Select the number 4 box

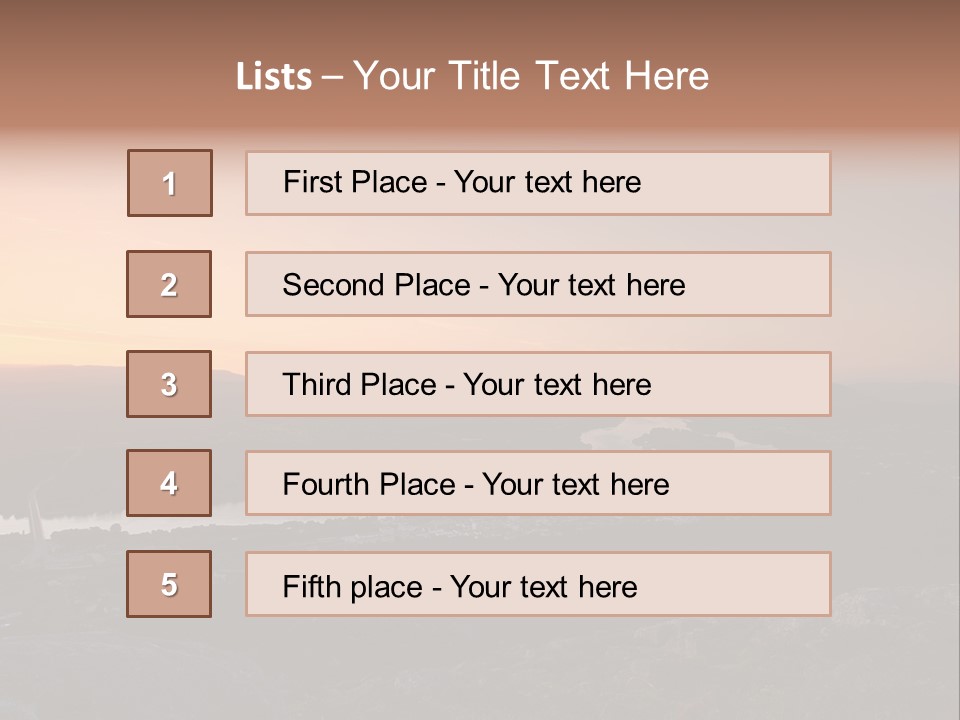pos(169,483)
